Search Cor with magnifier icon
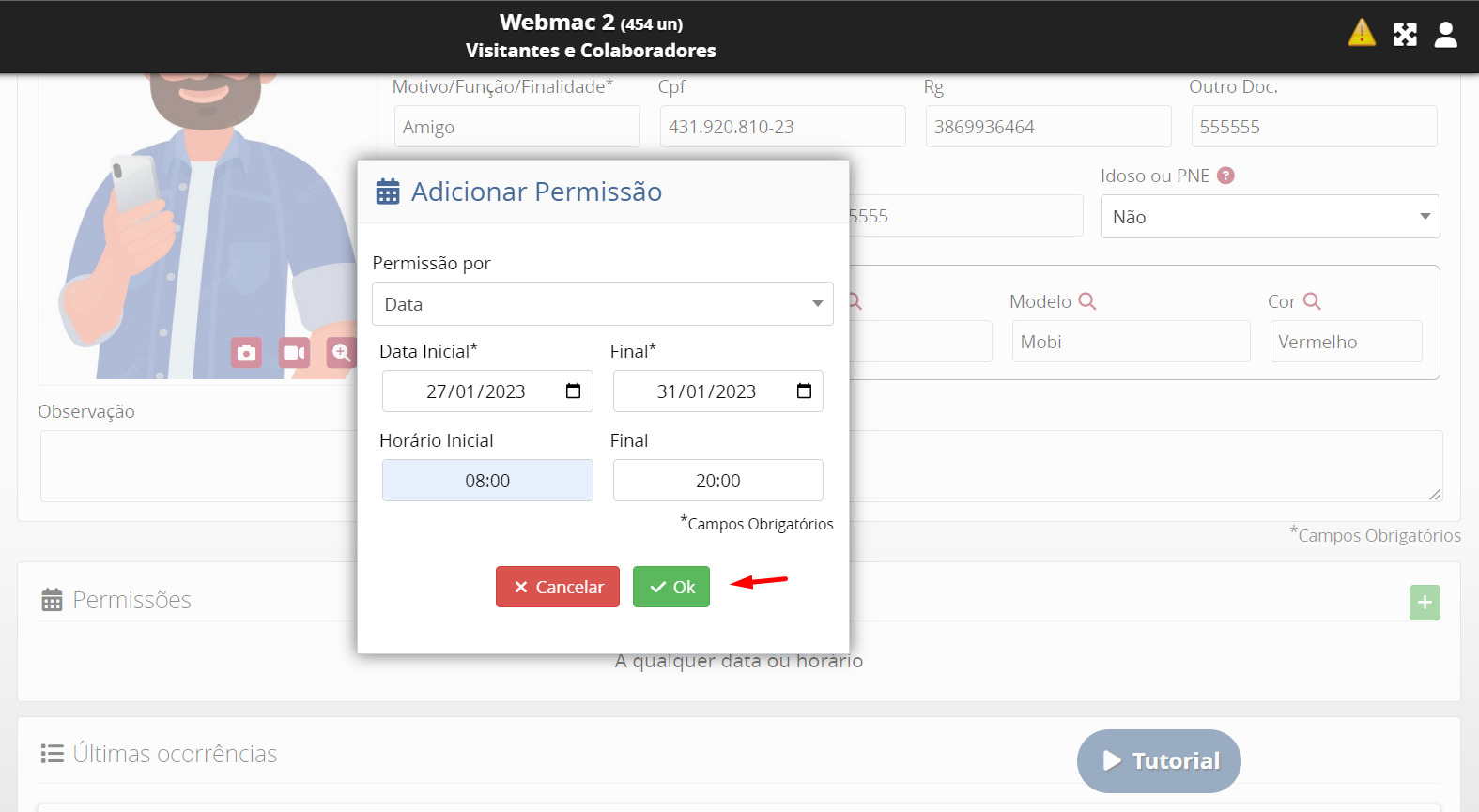Image resolution: width=1479 pixels, height=812 pixels. pyautogui.click(x=1312, y=301)
